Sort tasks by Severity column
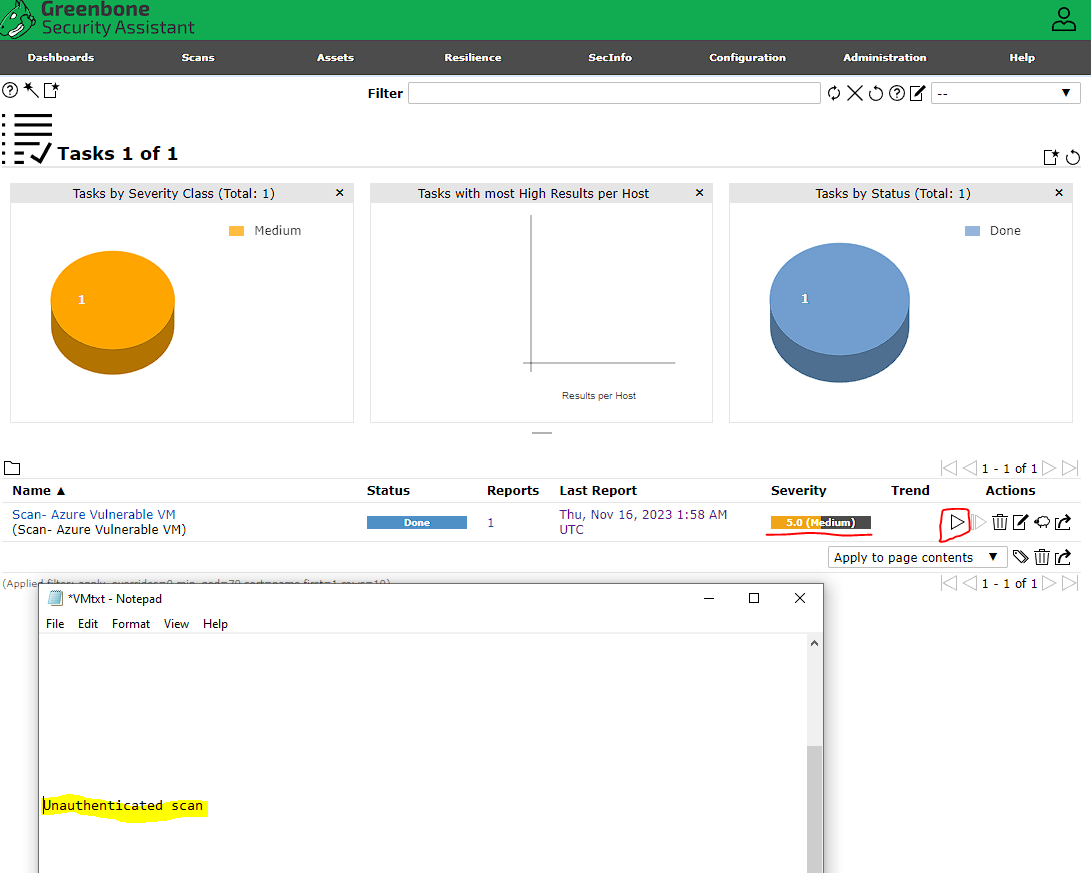Viewport: 1091px width, 873px height. click(798, 490)
